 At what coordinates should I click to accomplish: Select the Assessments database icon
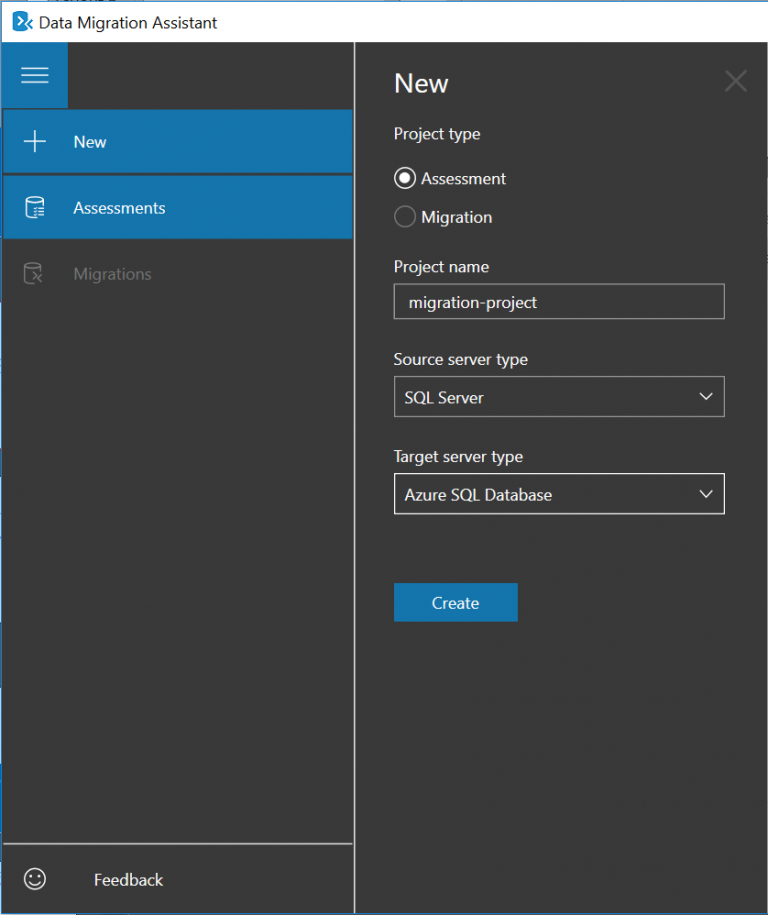tap(34, 207)
